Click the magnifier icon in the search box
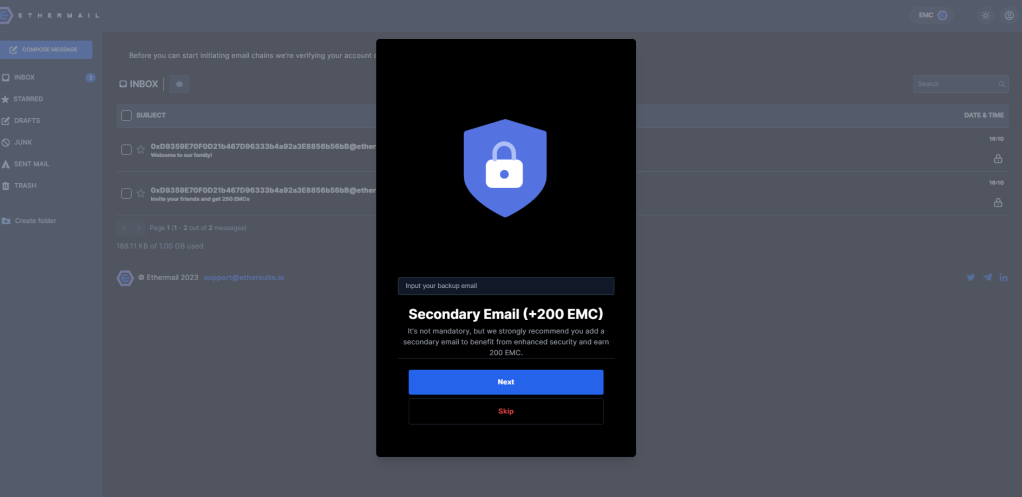Viewport: 1022px width, 497px height. (x=1002, y=84)
